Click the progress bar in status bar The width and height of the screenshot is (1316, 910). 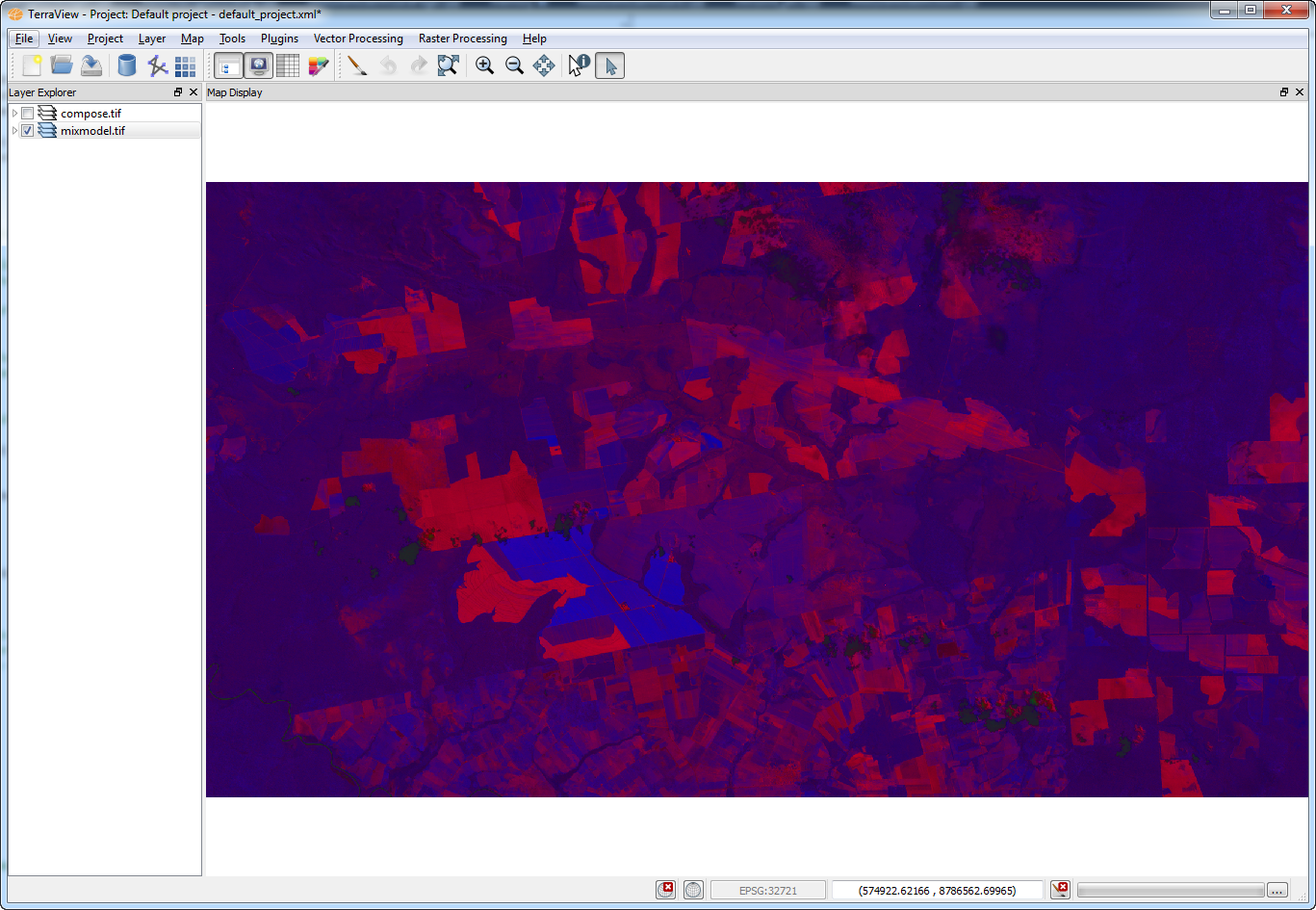(1171, 890)
